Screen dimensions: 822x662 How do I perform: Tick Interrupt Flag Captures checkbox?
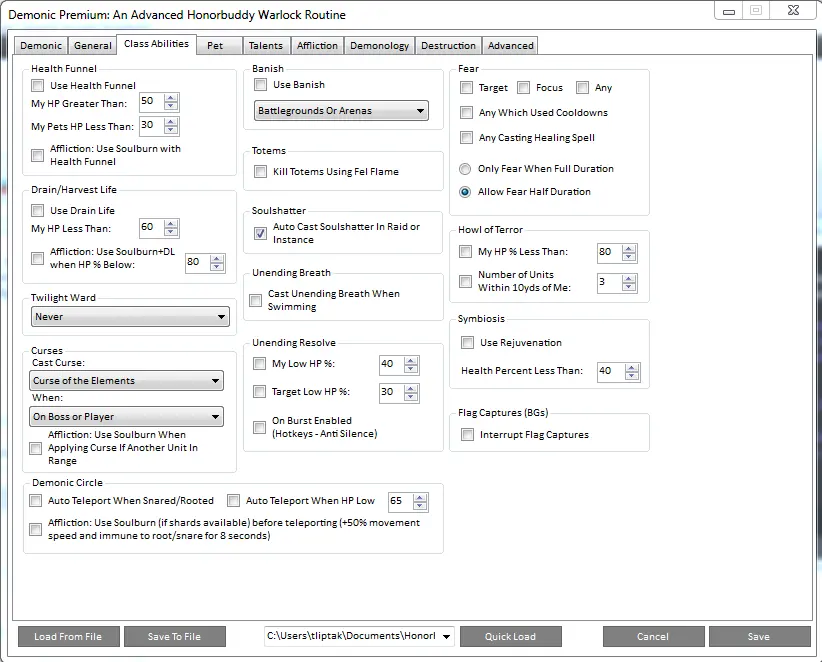pos(467,435)
